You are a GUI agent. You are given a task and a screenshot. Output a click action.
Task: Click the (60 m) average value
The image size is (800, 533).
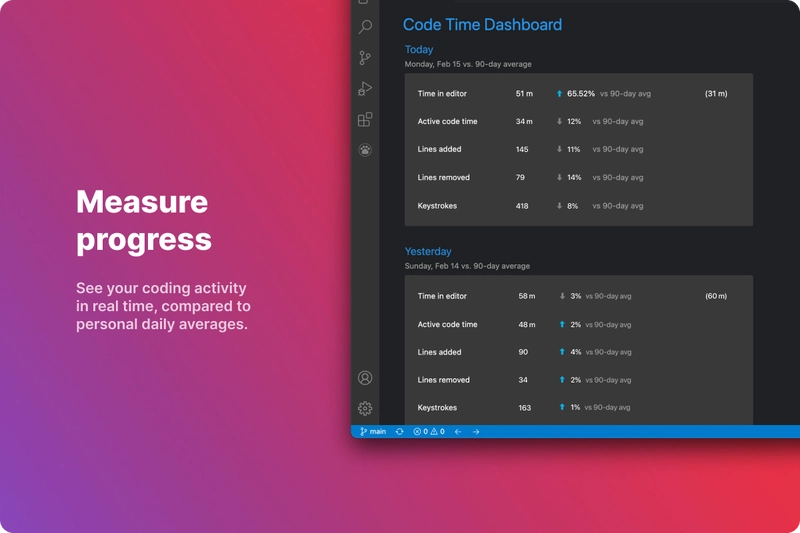pyautogui.click(x=716, y=296)
